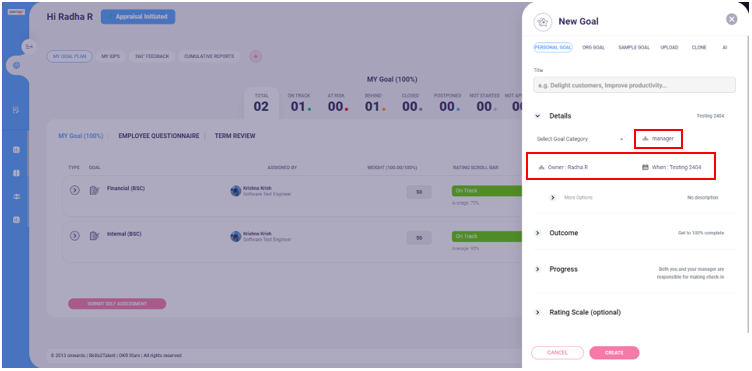Expand the Financial (BSC) goal row
This screenshot has width=752, height=371.
click(x=74, y=190)
